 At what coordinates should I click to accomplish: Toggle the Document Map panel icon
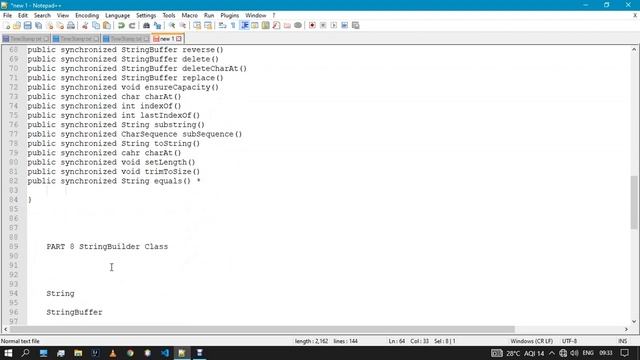(266, 25)
